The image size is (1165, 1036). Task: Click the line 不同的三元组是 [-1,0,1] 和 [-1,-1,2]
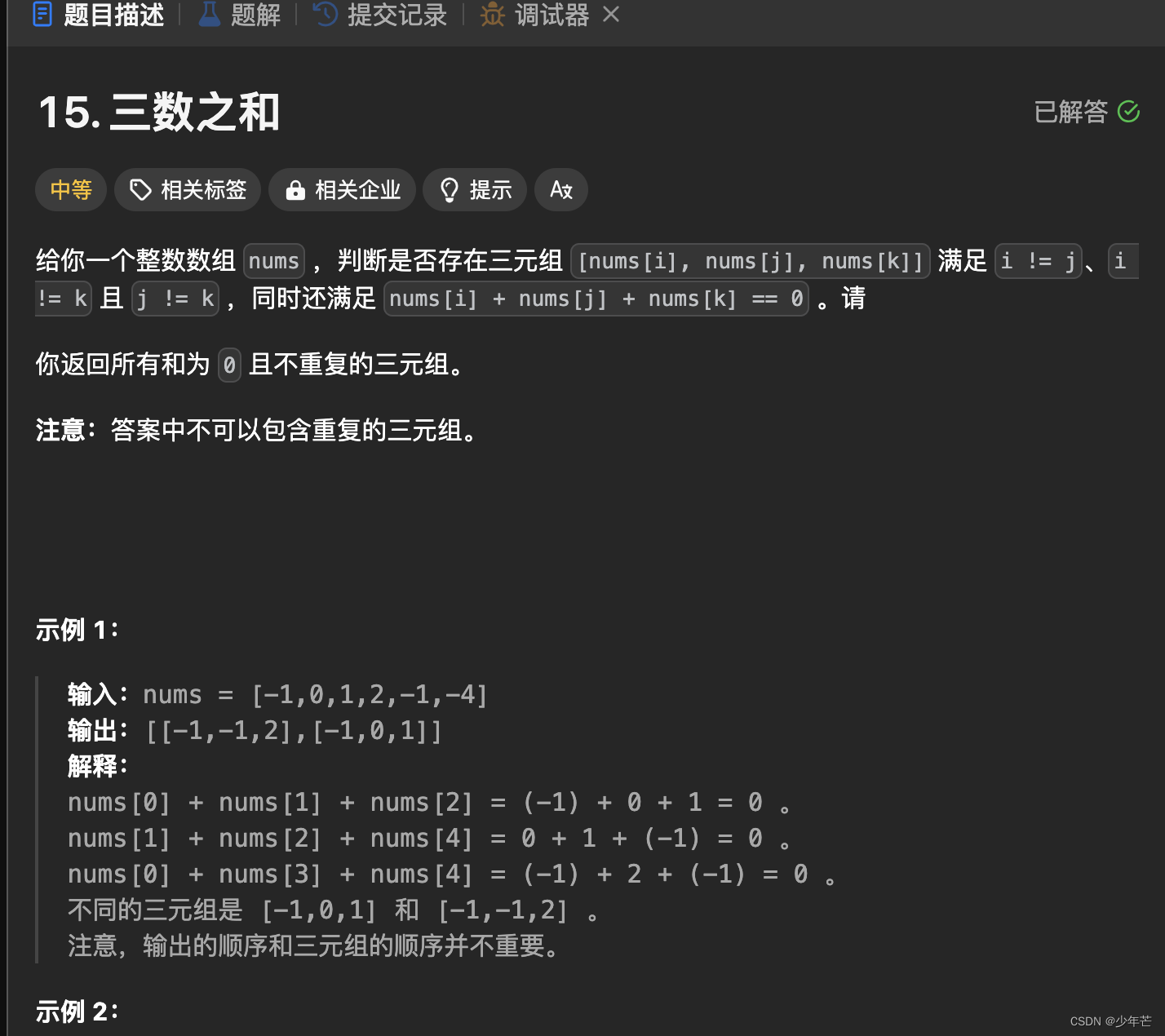tap(334, 910)
